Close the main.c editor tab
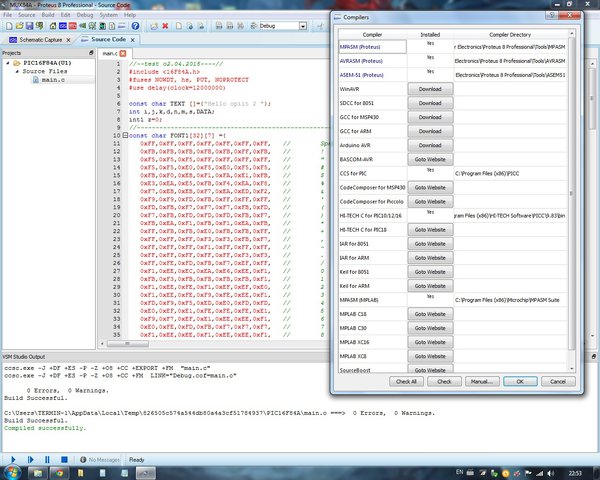 123,53
